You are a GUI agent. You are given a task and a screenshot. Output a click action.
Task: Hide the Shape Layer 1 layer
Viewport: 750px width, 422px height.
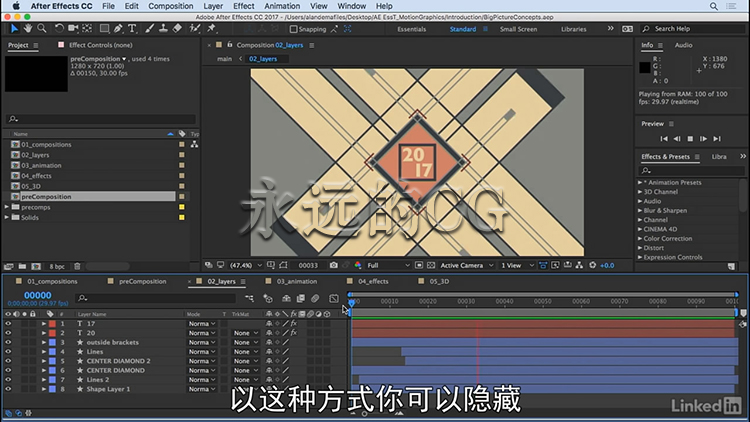[x=8, y=389]
